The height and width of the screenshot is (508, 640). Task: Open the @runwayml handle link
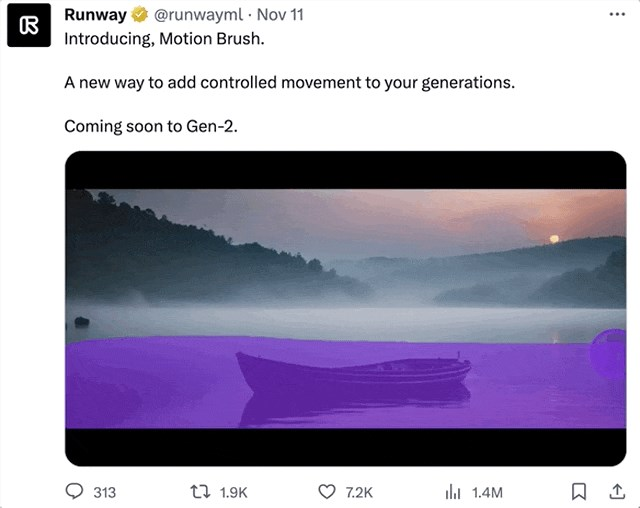195,16
